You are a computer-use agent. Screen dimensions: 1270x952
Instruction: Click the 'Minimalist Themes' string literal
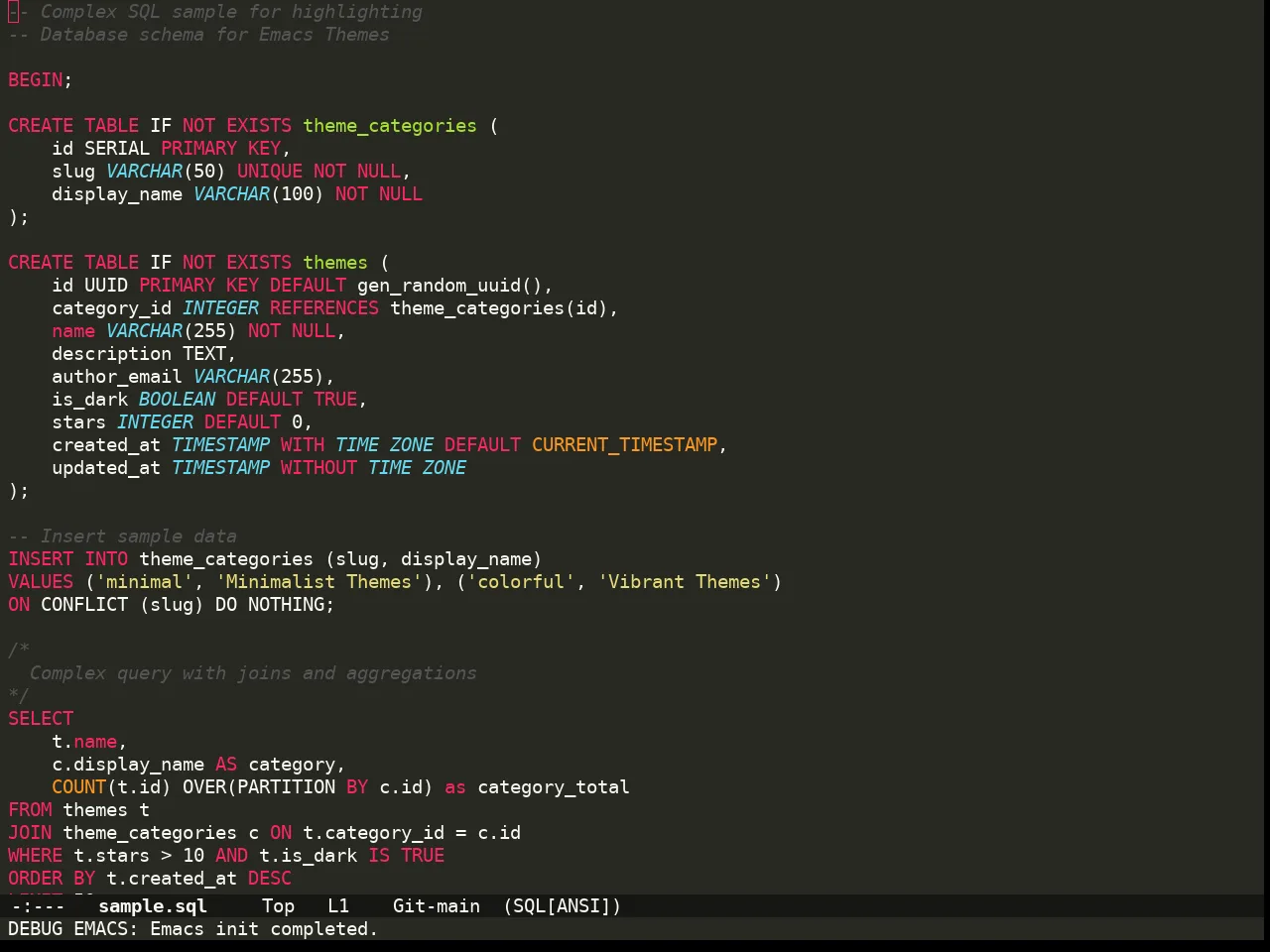click(318, 582)
